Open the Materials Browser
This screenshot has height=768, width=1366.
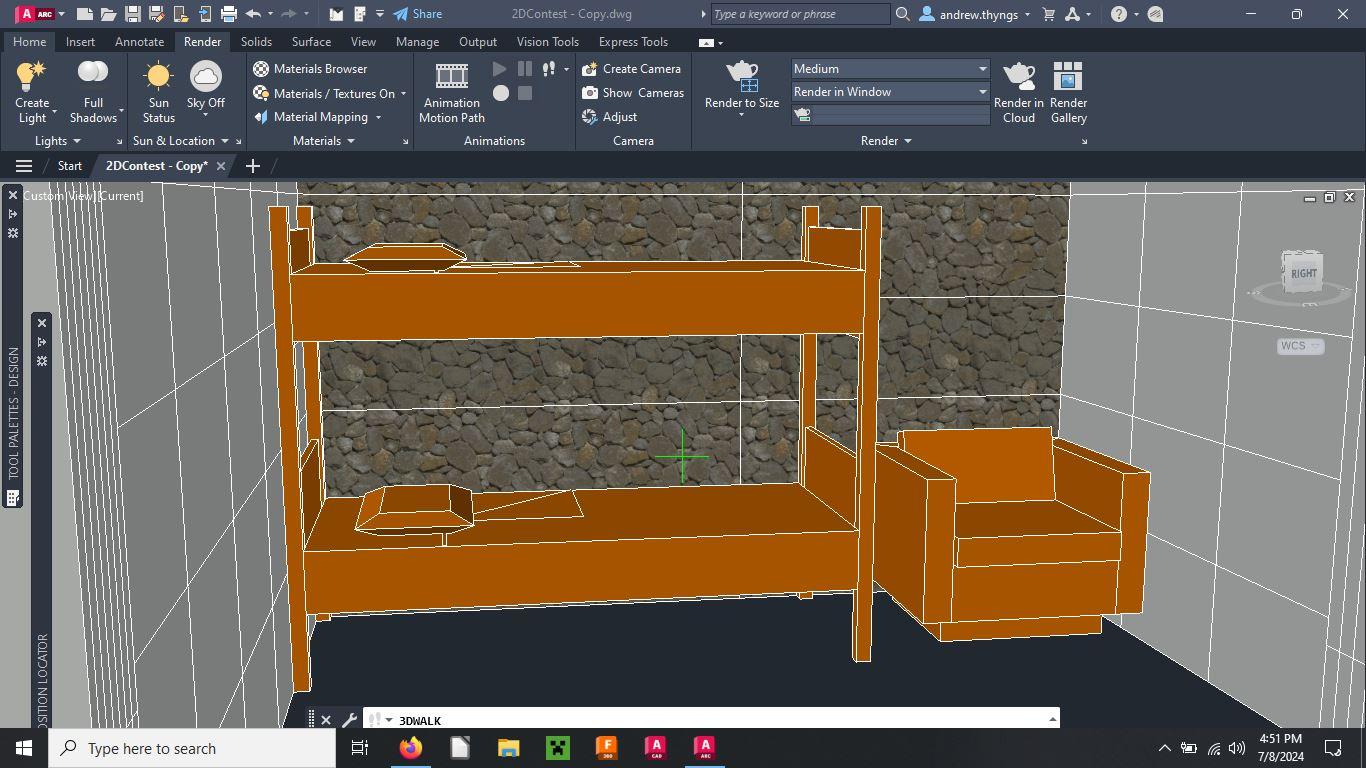click(x=310, y=69)
